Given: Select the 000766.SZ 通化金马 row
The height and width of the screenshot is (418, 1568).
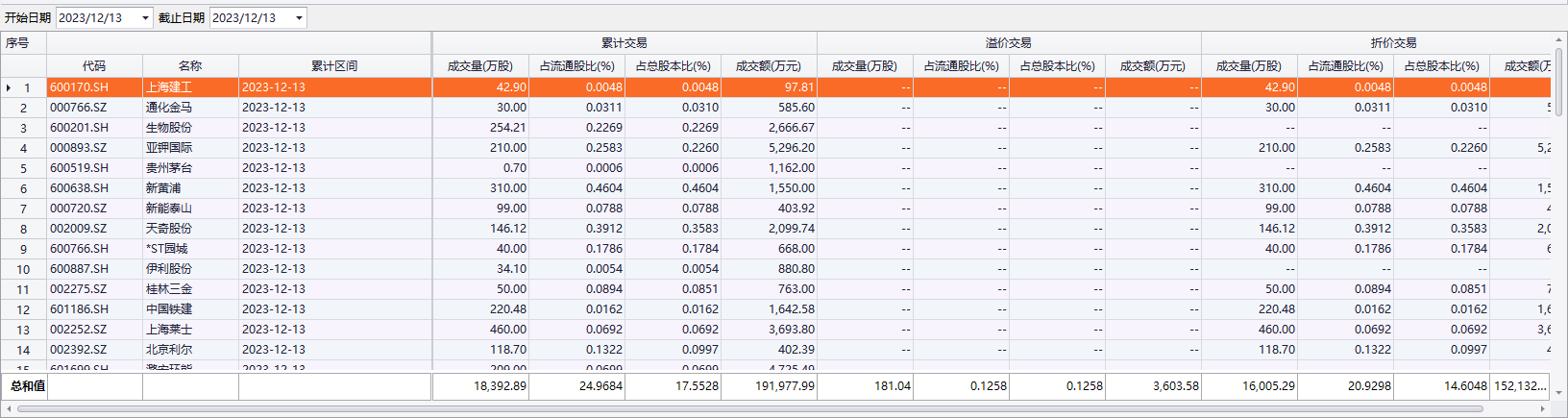Looking at the screenshot, I should (190, 108).
